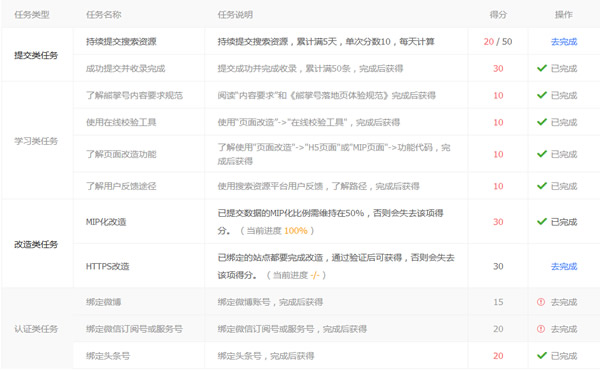
Task: Click 已完成 status for MIP化改造
Action: click(564, 222)
